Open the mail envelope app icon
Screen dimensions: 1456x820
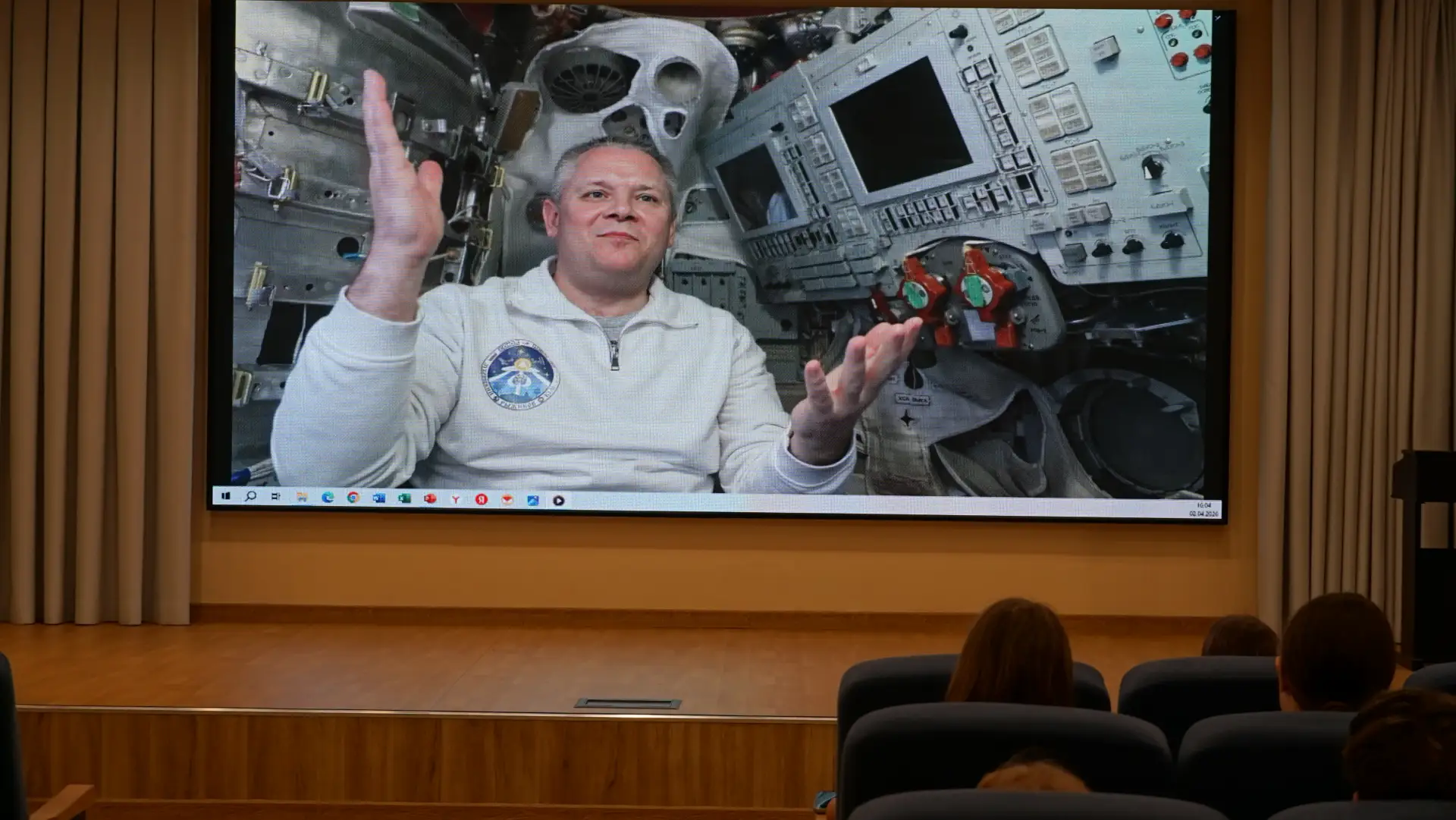pyautogui.click(x=507, y=500)
